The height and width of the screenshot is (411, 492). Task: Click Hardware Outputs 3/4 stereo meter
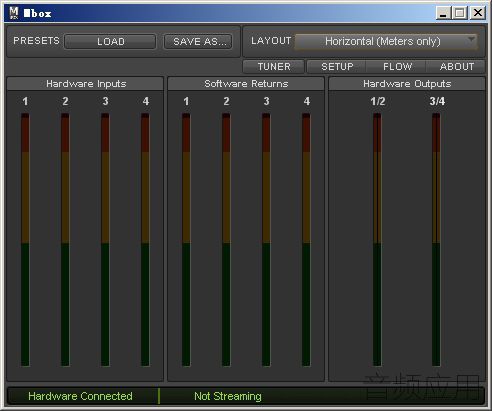(436, 240)
